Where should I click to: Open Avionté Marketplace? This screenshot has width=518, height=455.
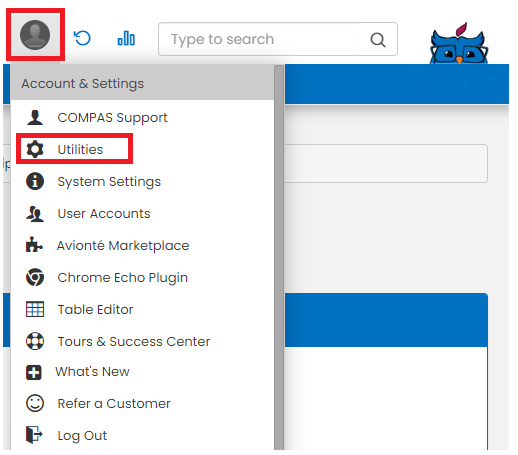tap(123, 246)
